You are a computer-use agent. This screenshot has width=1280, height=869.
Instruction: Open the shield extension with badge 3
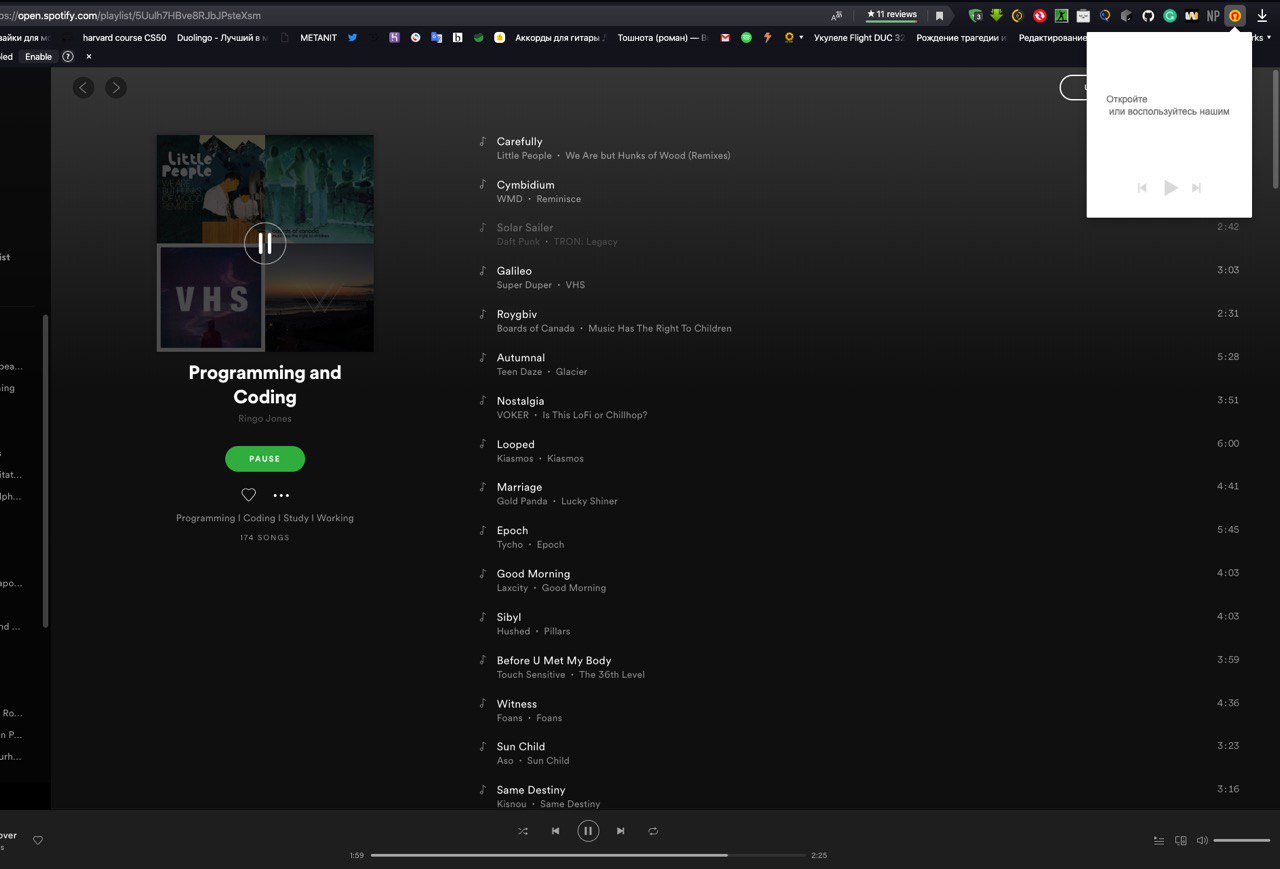pyautogui.click(x=975, y=16)
